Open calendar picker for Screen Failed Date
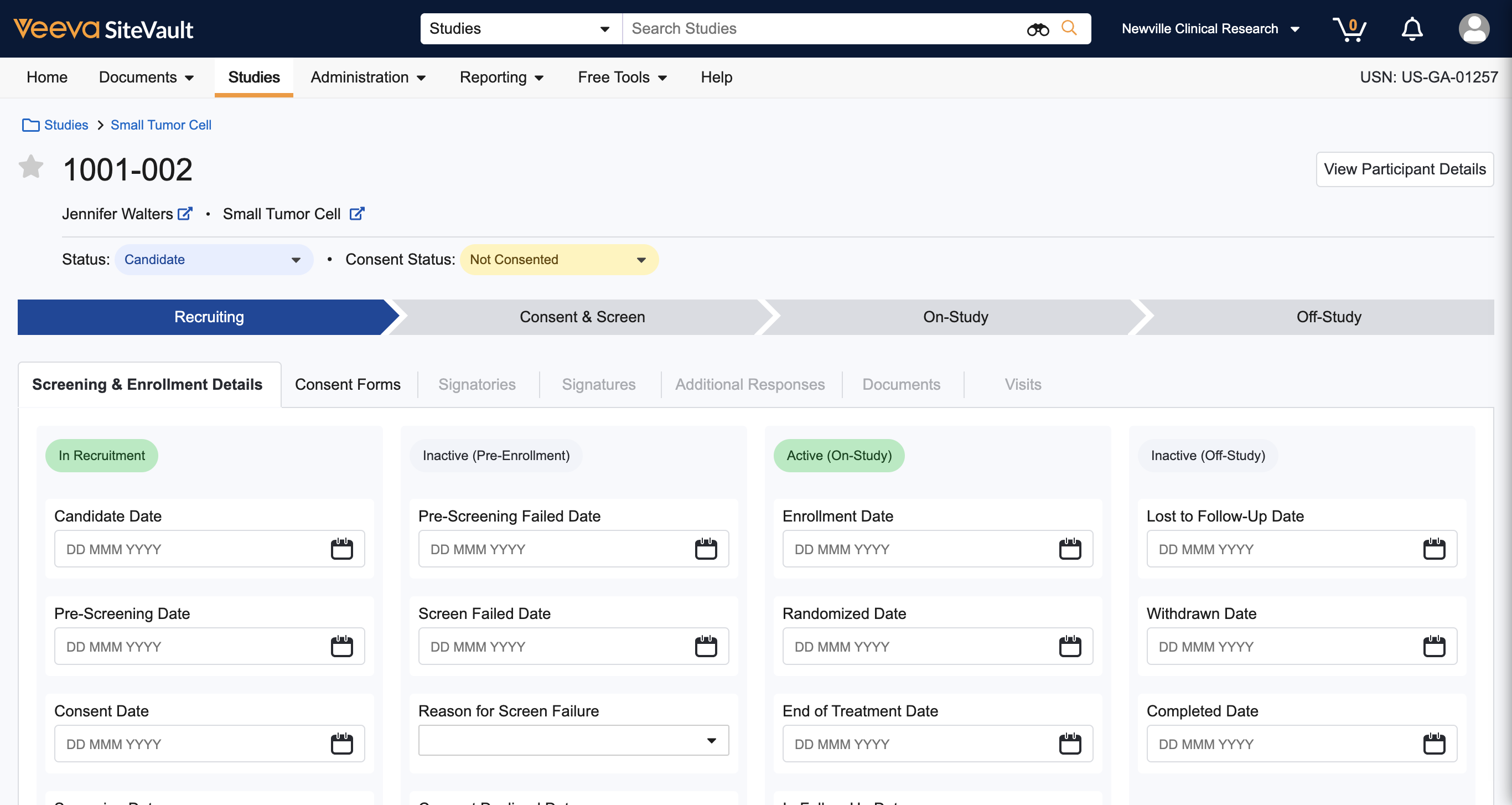The width and height of the screenshot is (1512, 805). point(706,647)
